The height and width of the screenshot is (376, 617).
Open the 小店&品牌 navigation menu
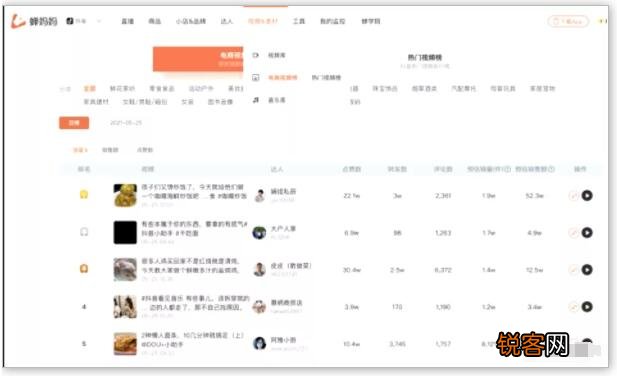(x=191, y=21)
